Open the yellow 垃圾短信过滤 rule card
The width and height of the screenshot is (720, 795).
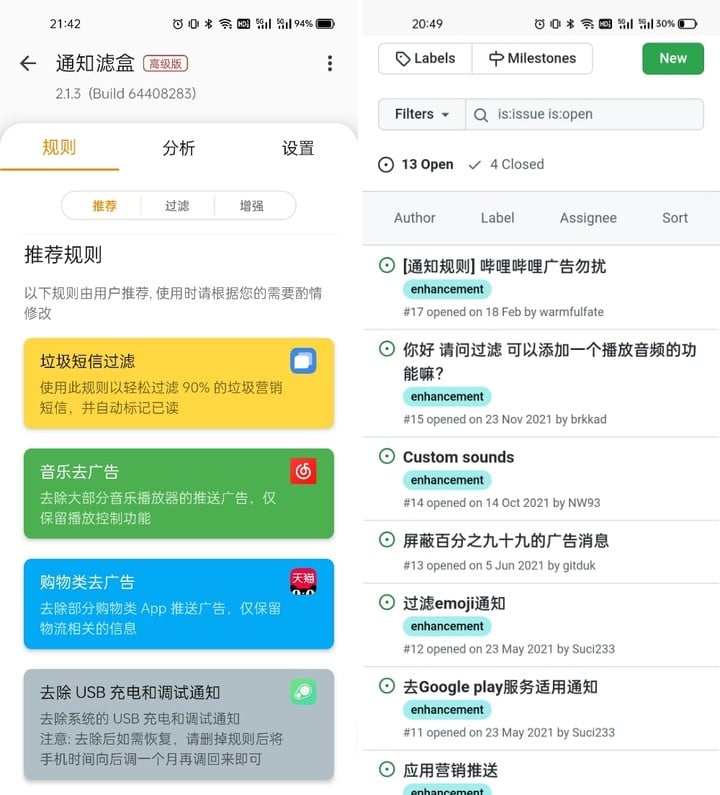point(179,383)
